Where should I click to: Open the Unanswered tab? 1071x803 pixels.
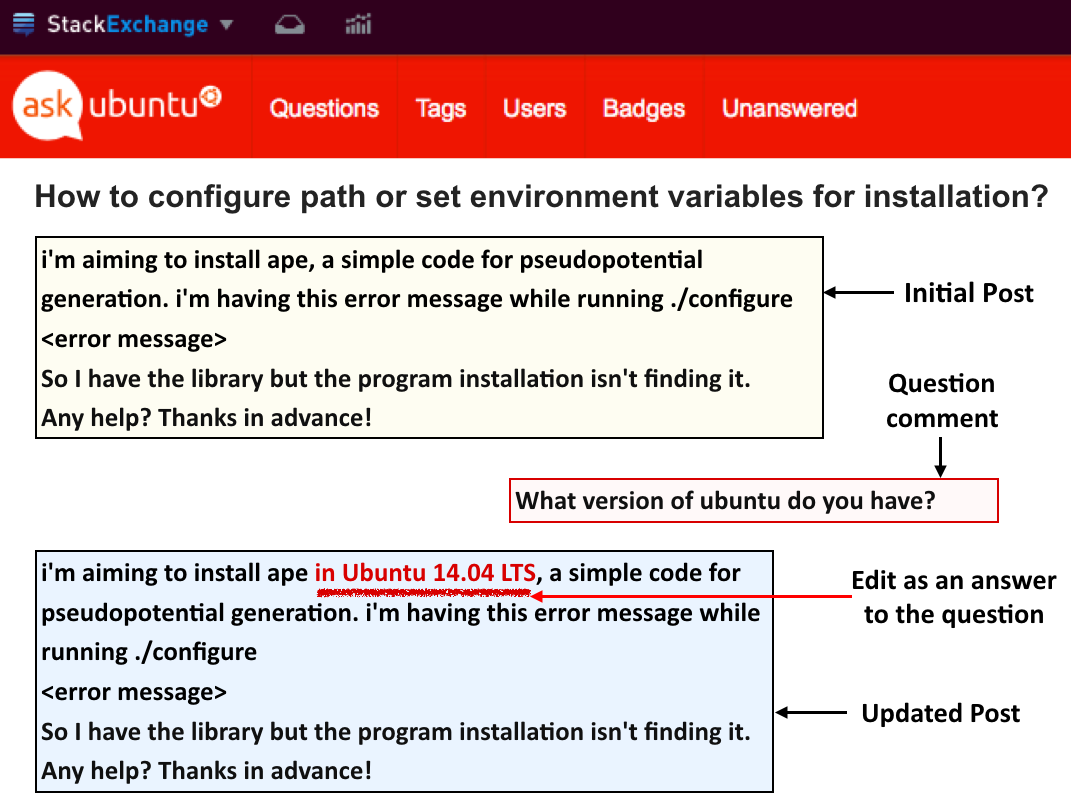pos(790,108)
